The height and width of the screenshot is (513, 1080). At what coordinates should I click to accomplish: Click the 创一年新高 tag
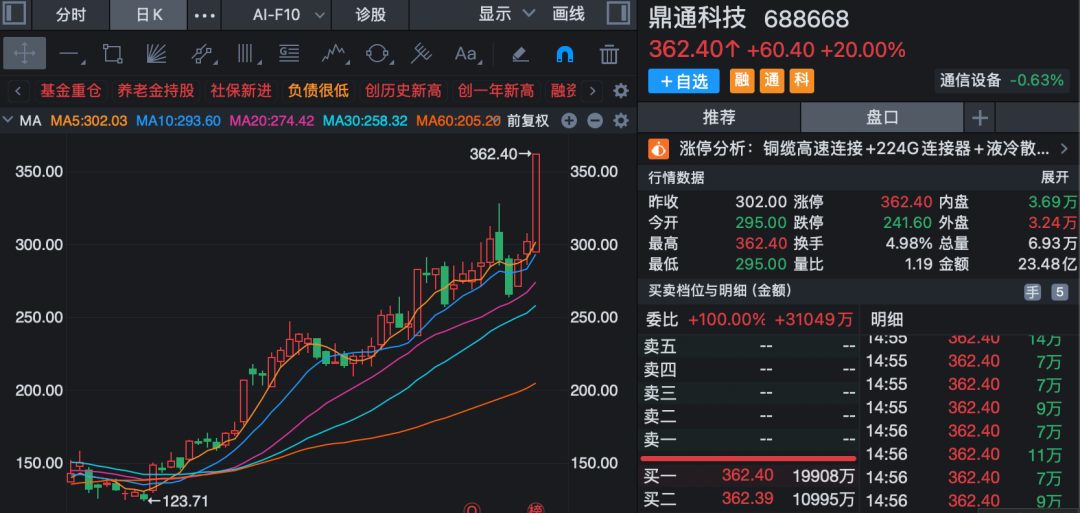click(x=496, y=91)
